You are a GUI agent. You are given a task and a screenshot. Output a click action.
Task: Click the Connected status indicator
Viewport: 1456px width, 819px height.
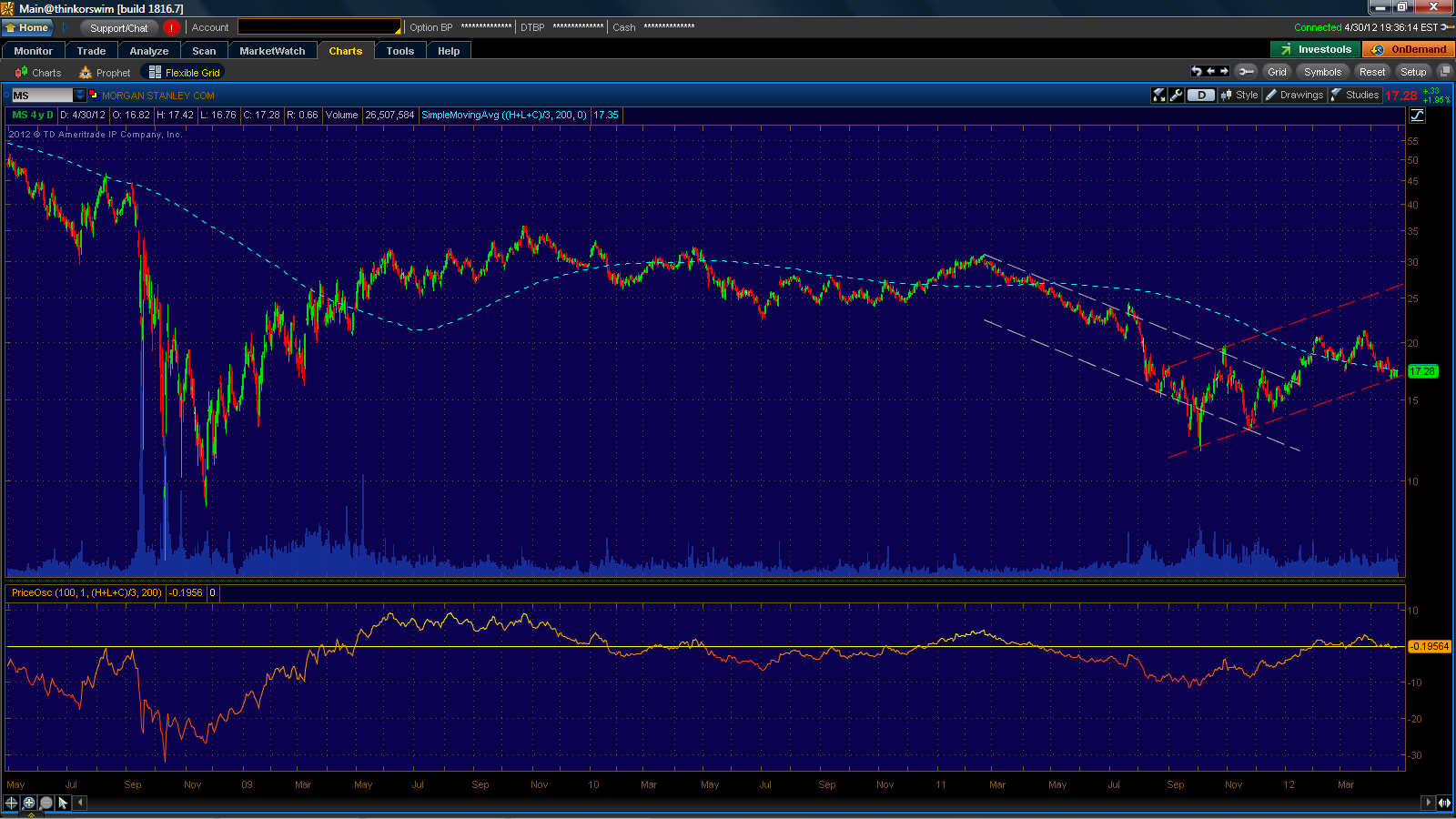point(1318,27)
